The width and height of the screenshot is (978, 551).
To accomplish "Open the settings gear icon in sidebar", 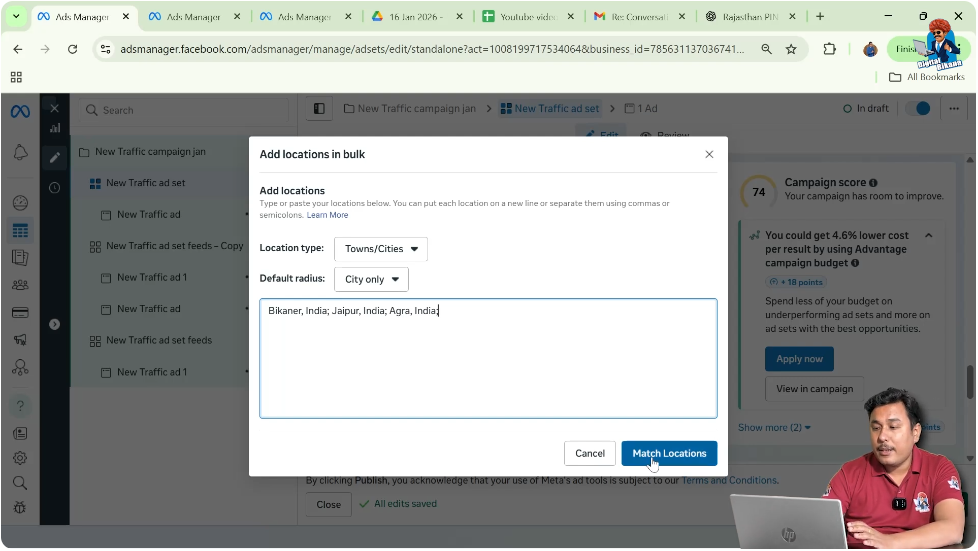I will pos(20,458).
